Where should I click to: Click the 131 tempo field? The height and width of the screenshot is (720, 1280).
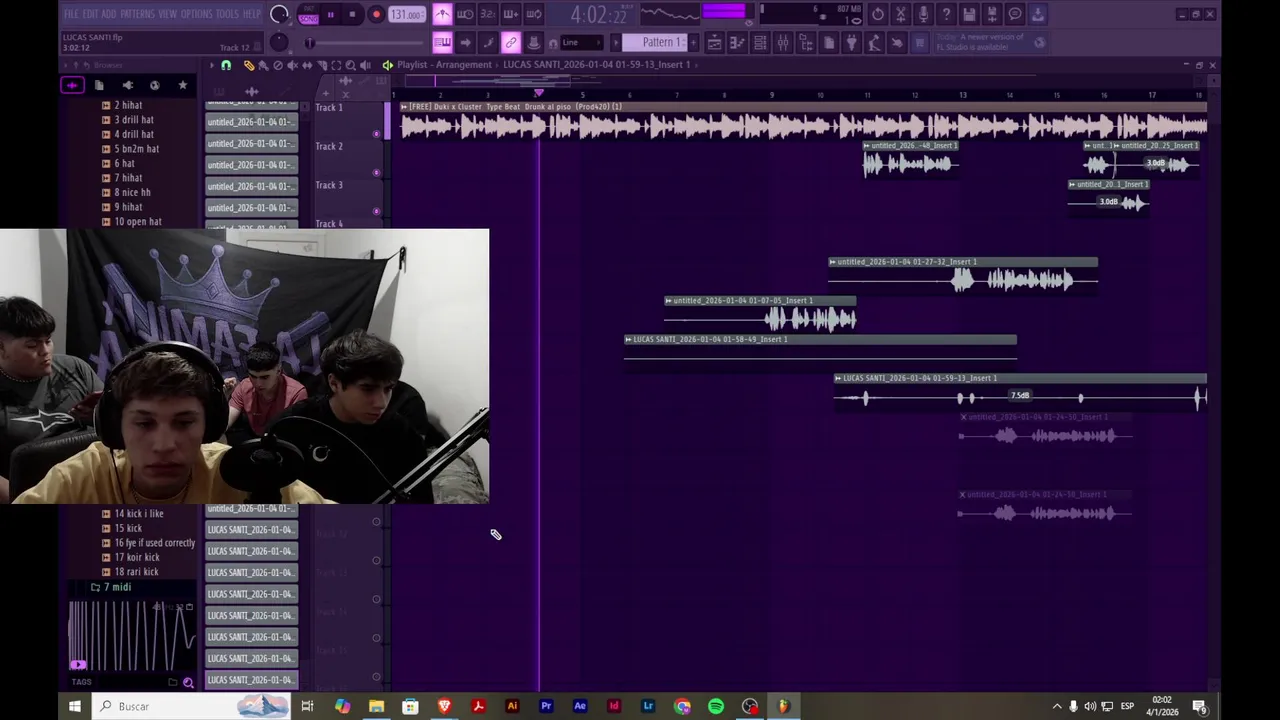406,14
